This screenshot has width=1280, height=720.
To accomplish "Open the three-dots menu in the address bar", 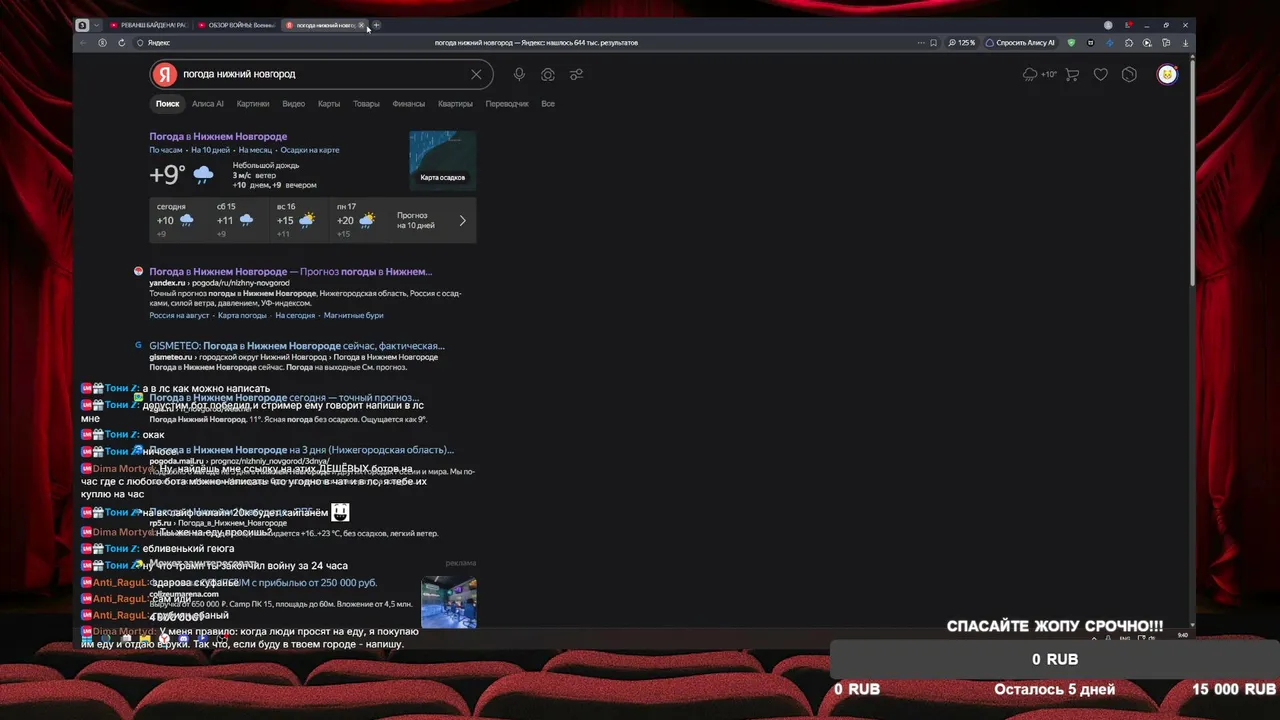I will (919, 43).
